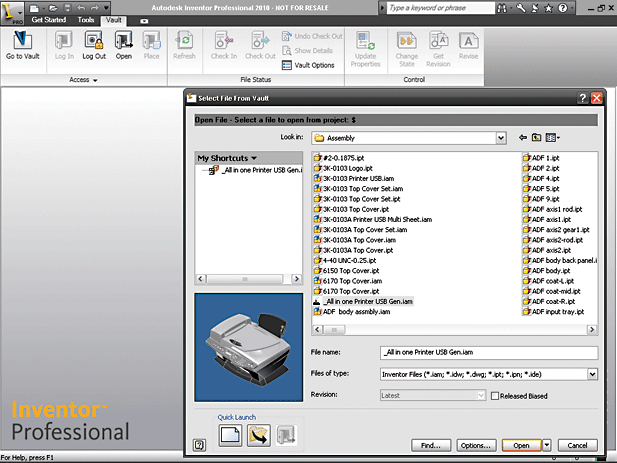Expand the Revision Latest dropdown
Viewport: 617px width, 463px height.
(481, 395)
